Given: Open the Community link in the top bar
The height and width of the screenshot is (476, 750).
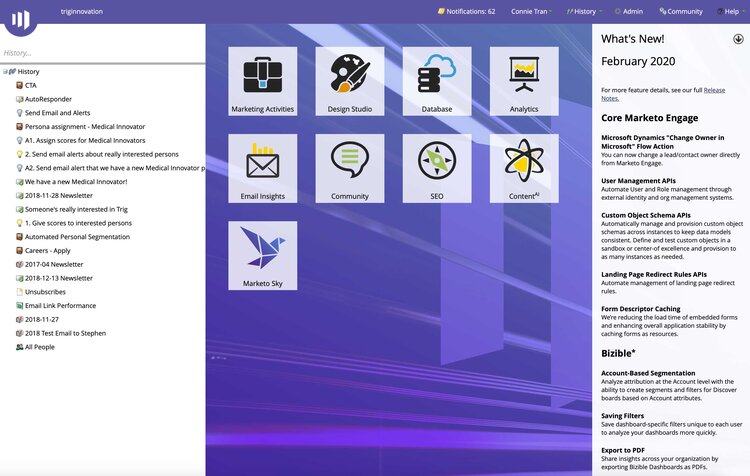Looking at the screenshot, I should [x=681, y=11].
